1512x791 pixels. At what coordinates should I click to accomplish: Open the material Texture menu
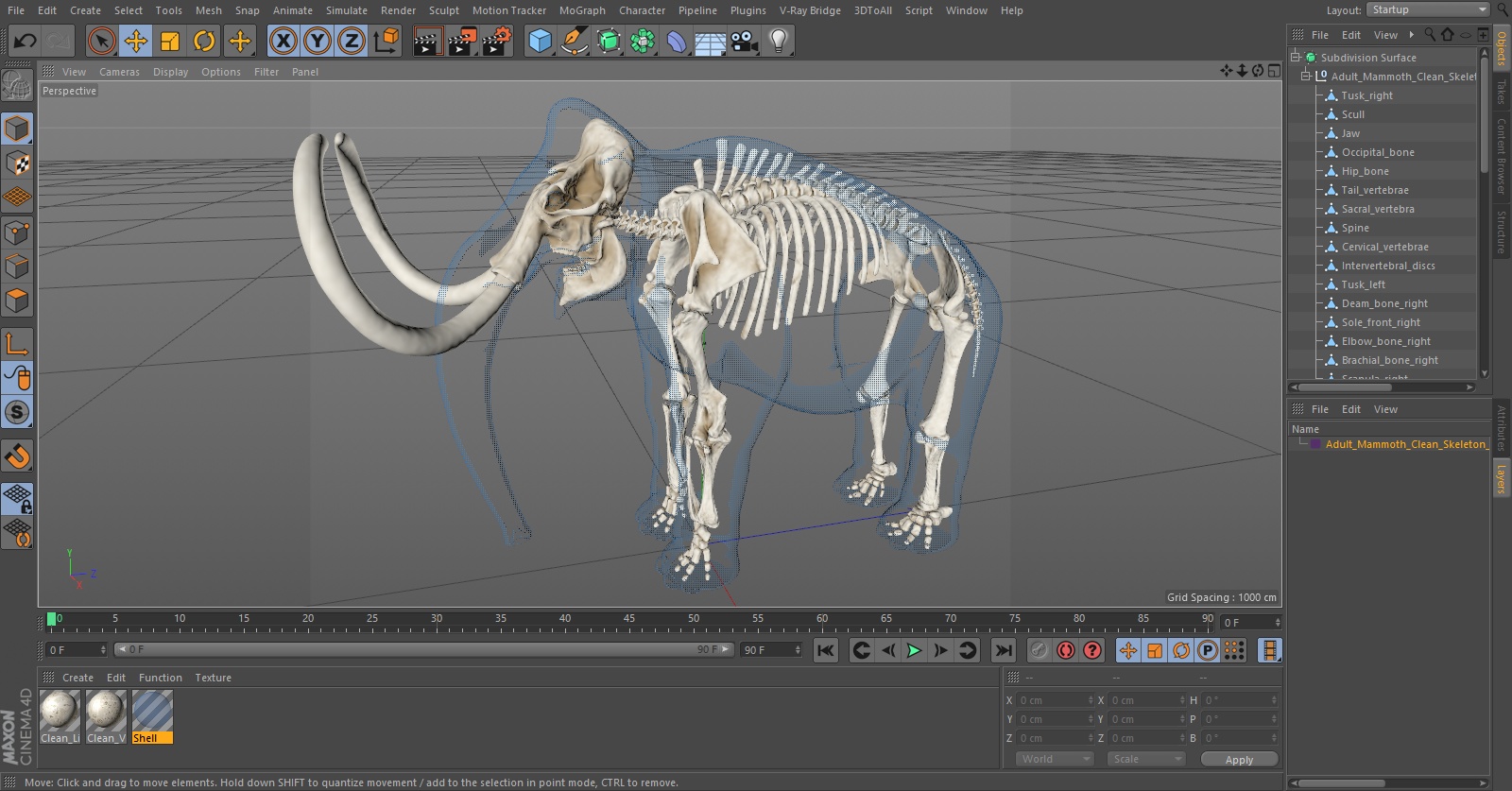(213, 678)
